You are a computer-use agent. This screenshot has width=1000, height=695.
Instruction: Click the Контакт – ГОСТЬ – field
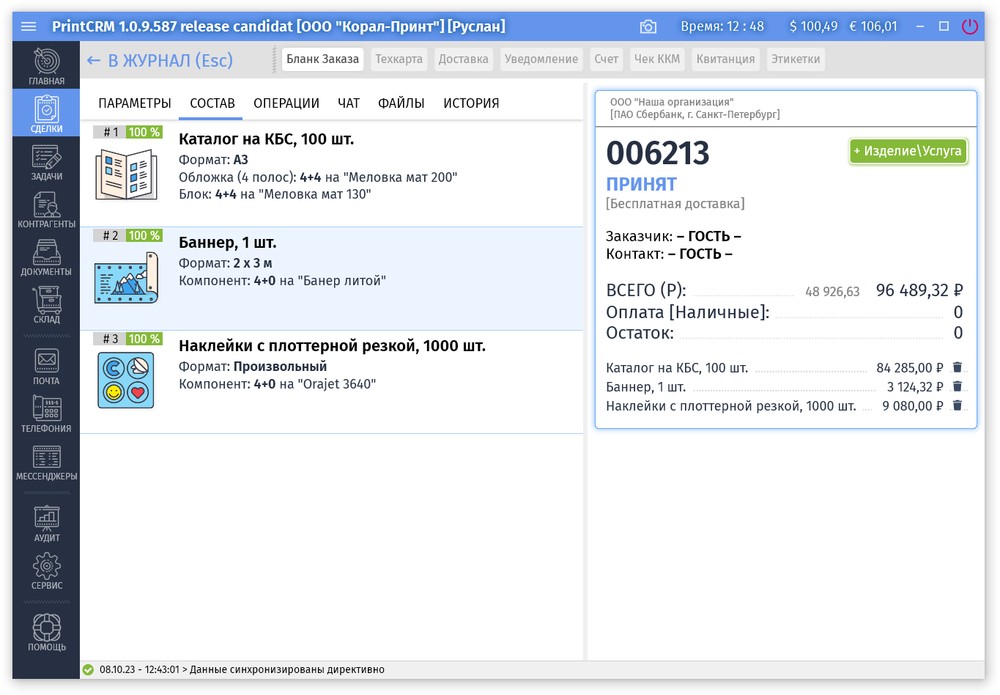click(669, 254)
